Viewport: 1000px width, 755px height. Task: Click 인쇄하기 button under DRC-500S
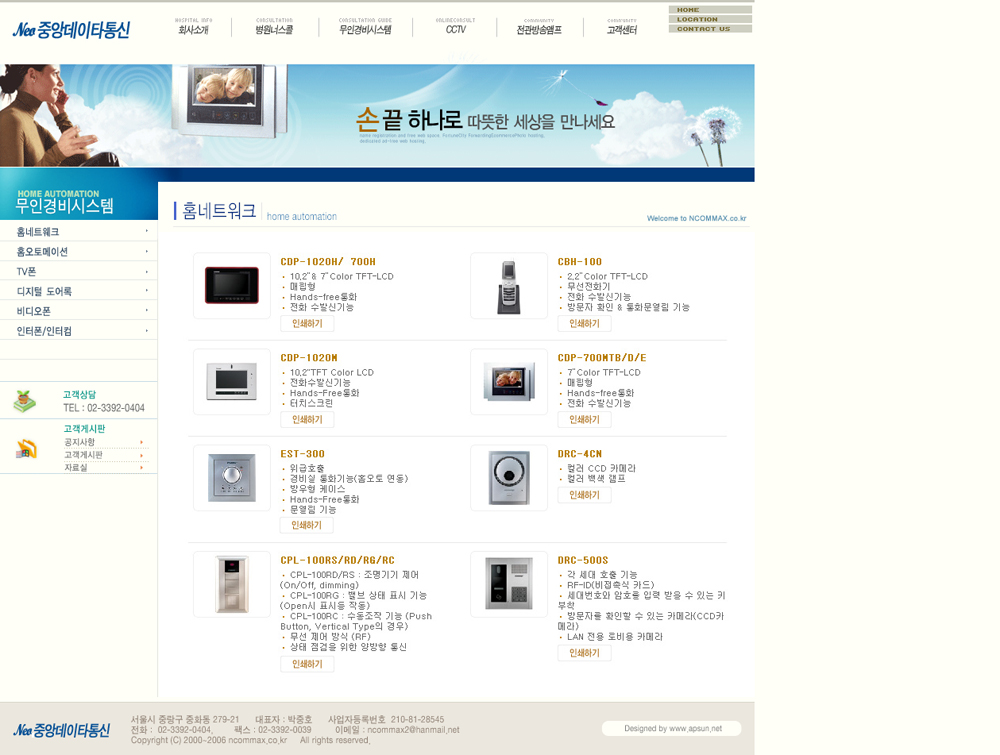[584, 653]
